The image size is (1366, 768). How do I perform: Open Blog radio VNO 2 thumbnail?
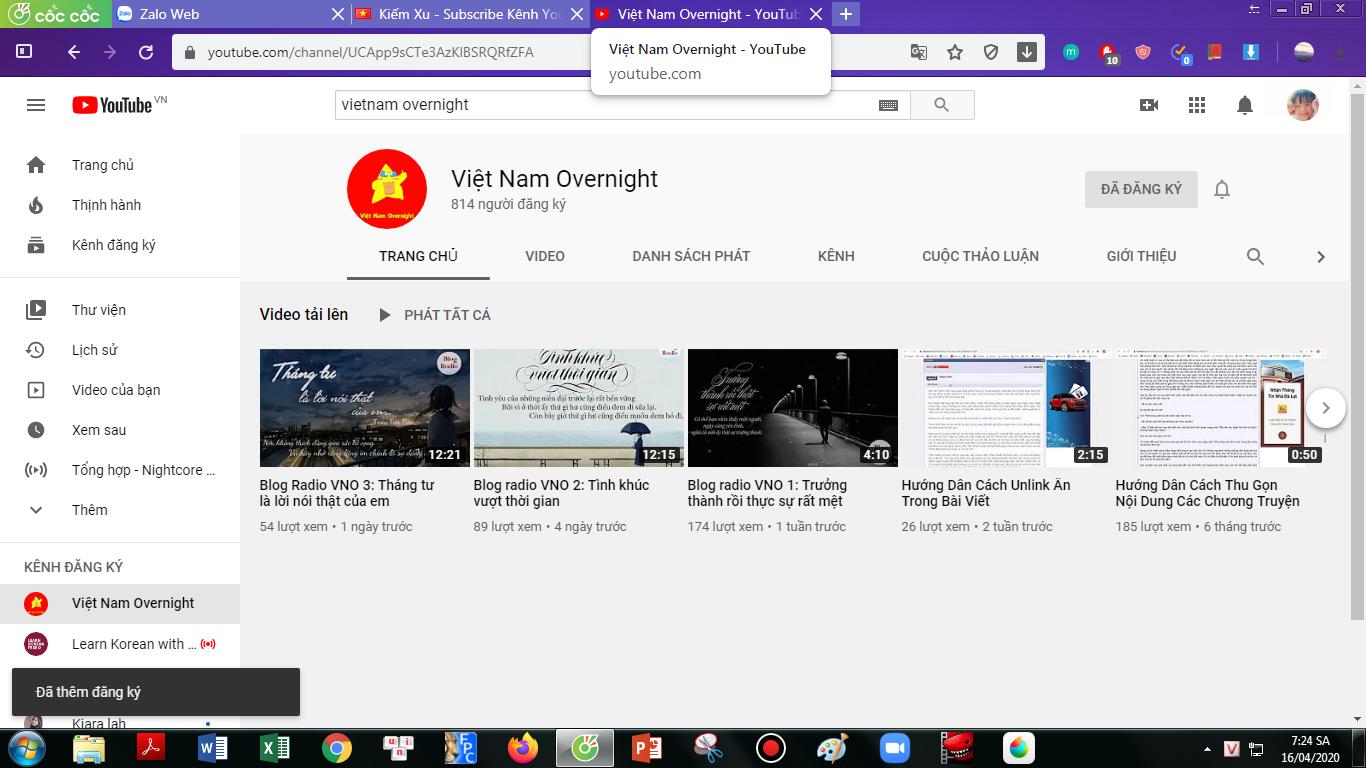pyautogui.click(x=579, y=408)
